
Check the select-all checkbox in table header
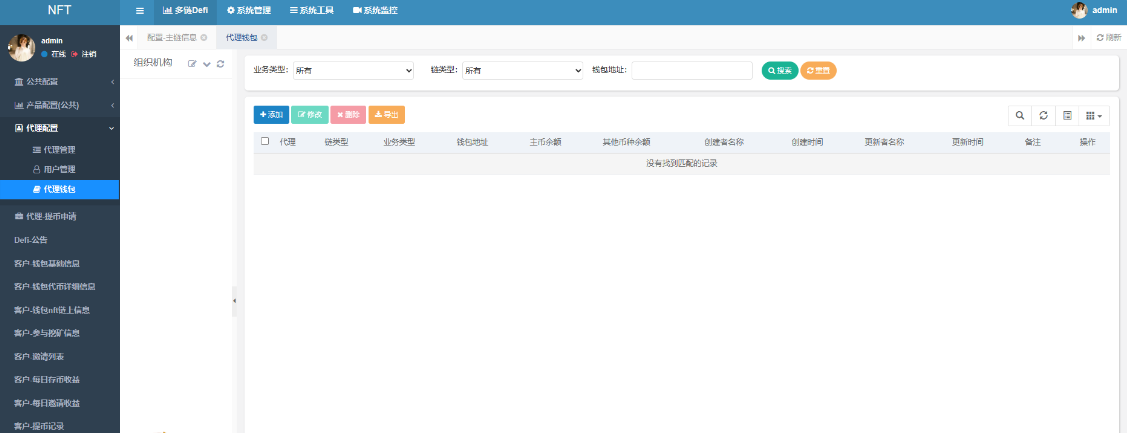click(265, 142)
